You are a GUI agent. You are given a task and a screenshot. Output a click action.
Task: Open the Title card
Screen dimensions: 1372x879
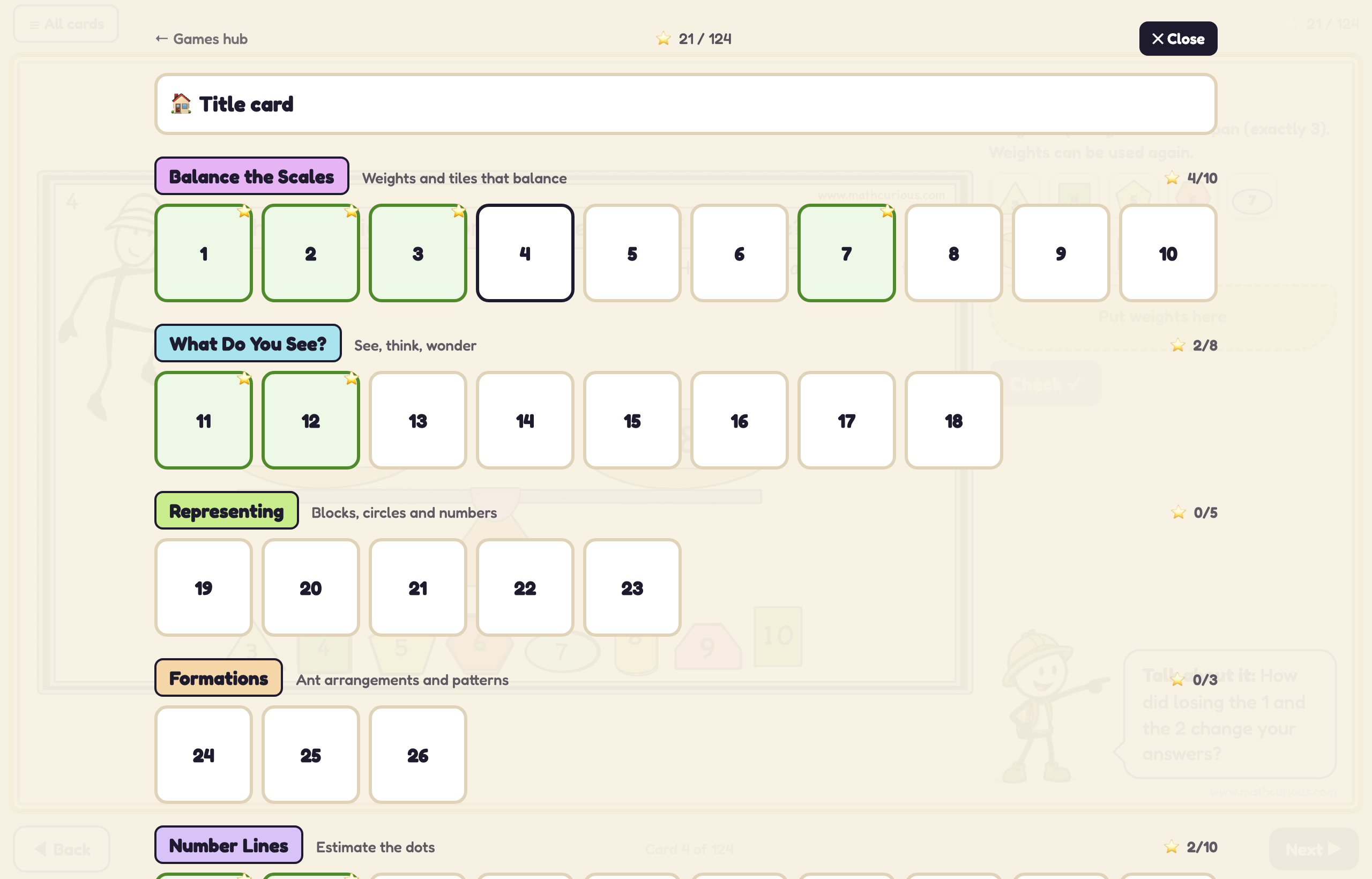[x=685, y=104]
